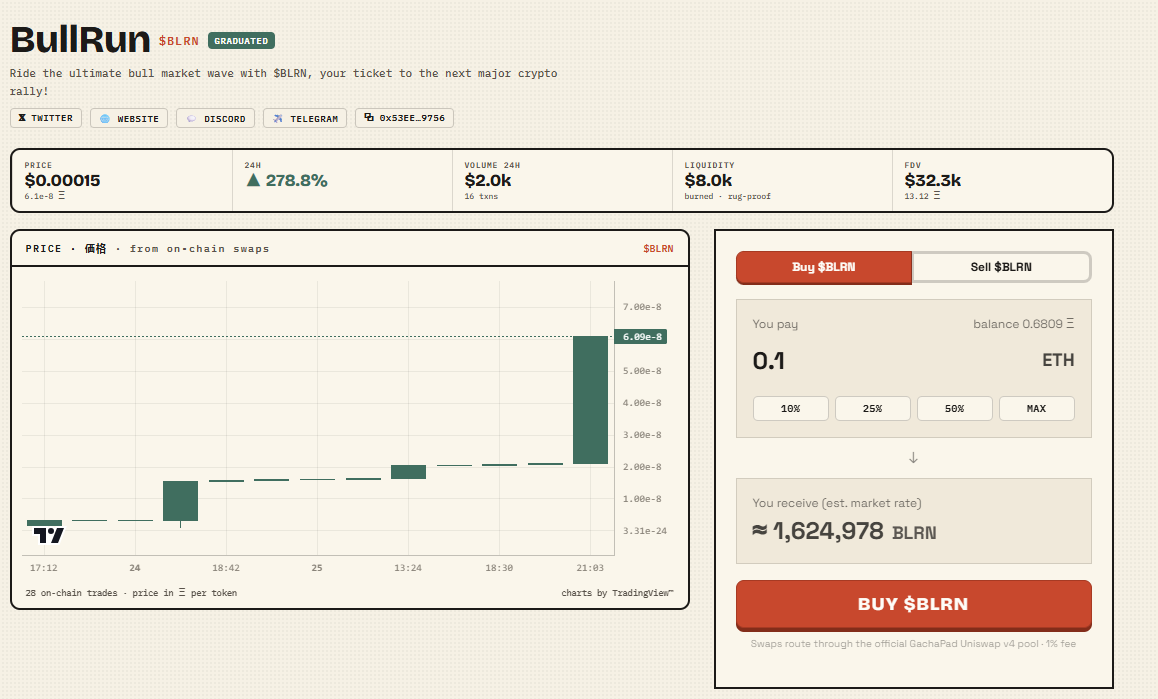
Task: Click the big BUY $BLRN button
Action: point(914,604)
